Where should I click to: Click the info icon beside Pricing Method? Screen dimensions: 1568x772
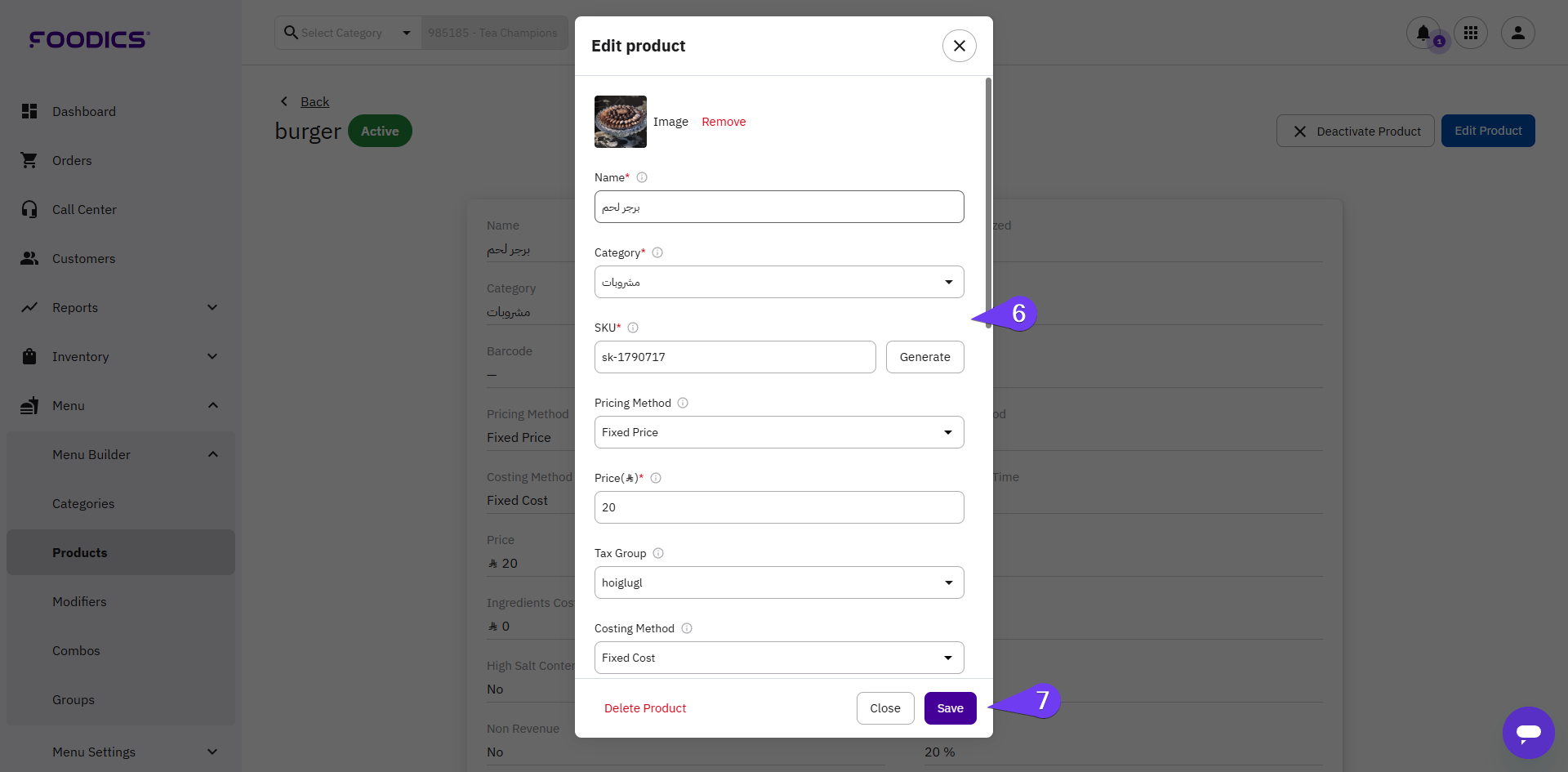(x=683, y=403)
